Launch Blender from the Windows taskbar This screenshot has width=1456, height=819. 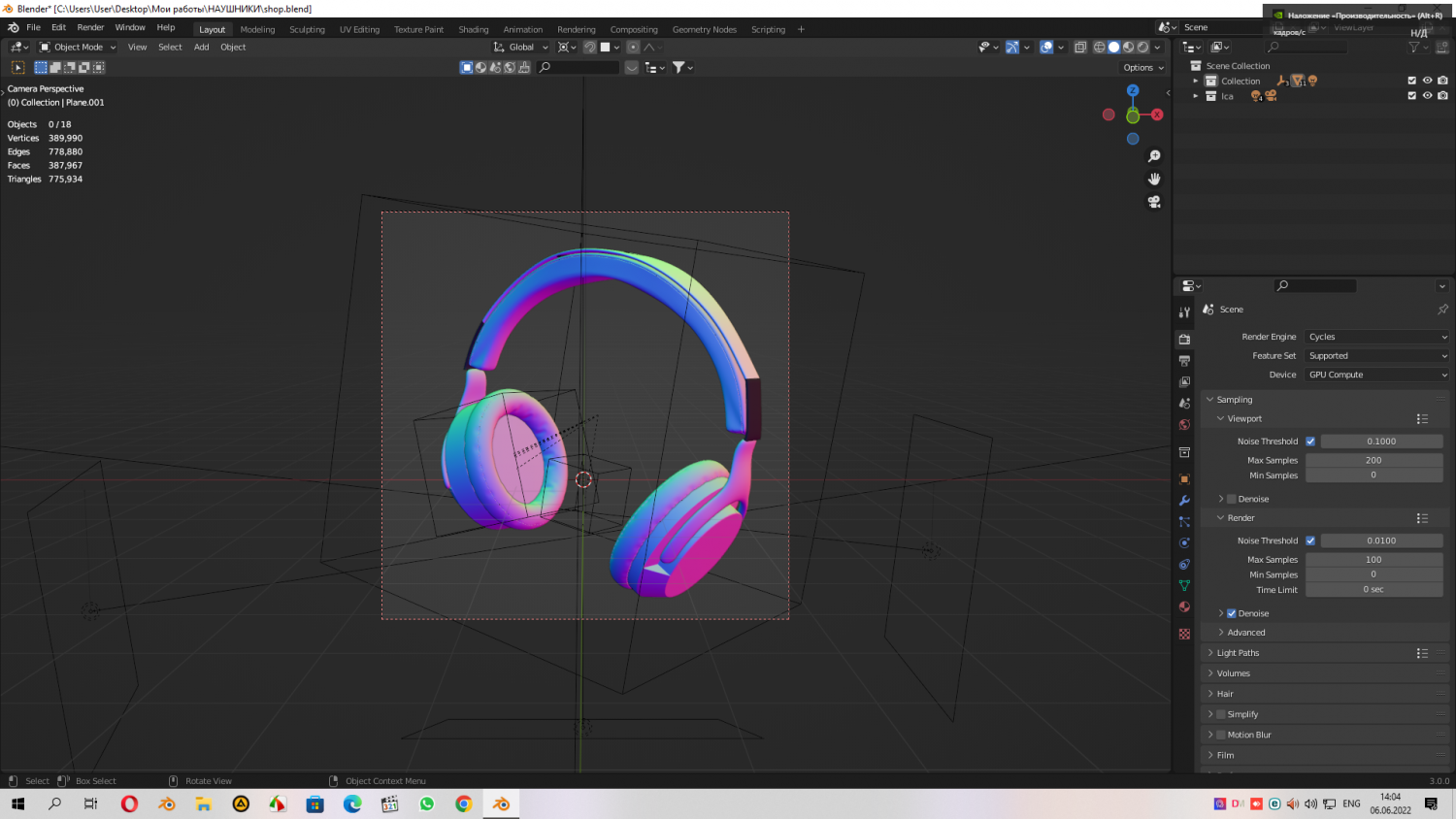501,803
